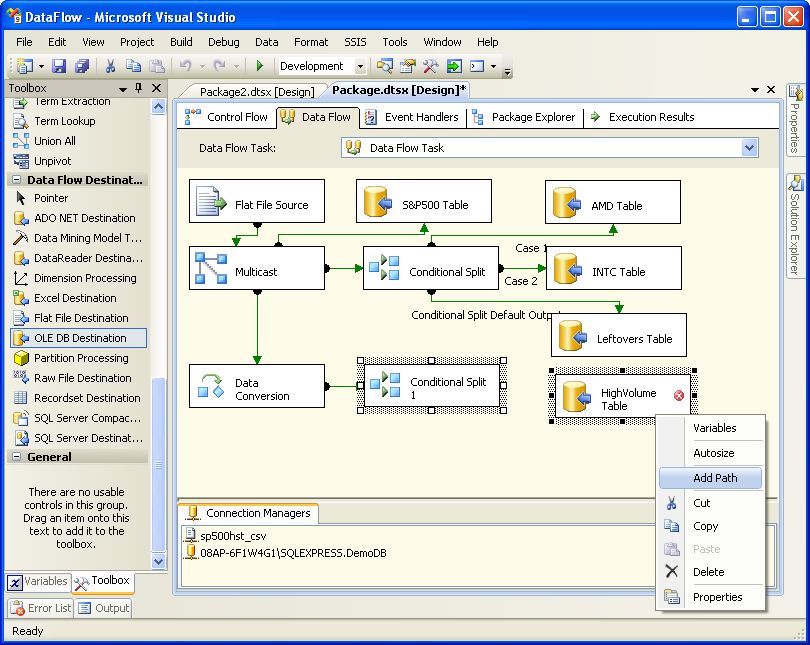Click the New Project toolbar icon
The image size is (810, 645).
point(25,66)
